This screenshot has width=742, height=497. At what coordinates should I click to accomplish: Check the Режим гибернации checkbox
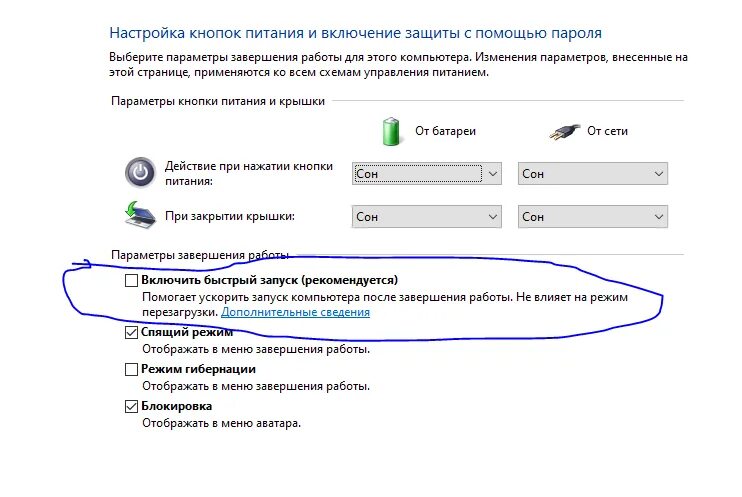click(x=131, y=369)
